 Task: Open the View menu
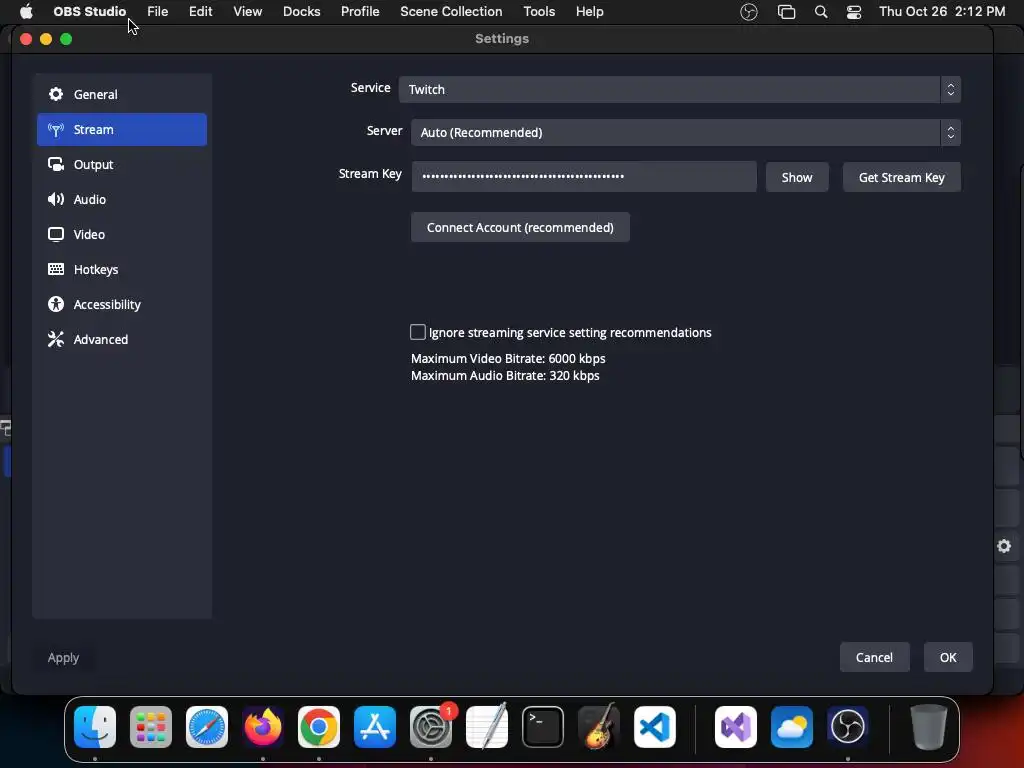(248, 11)
